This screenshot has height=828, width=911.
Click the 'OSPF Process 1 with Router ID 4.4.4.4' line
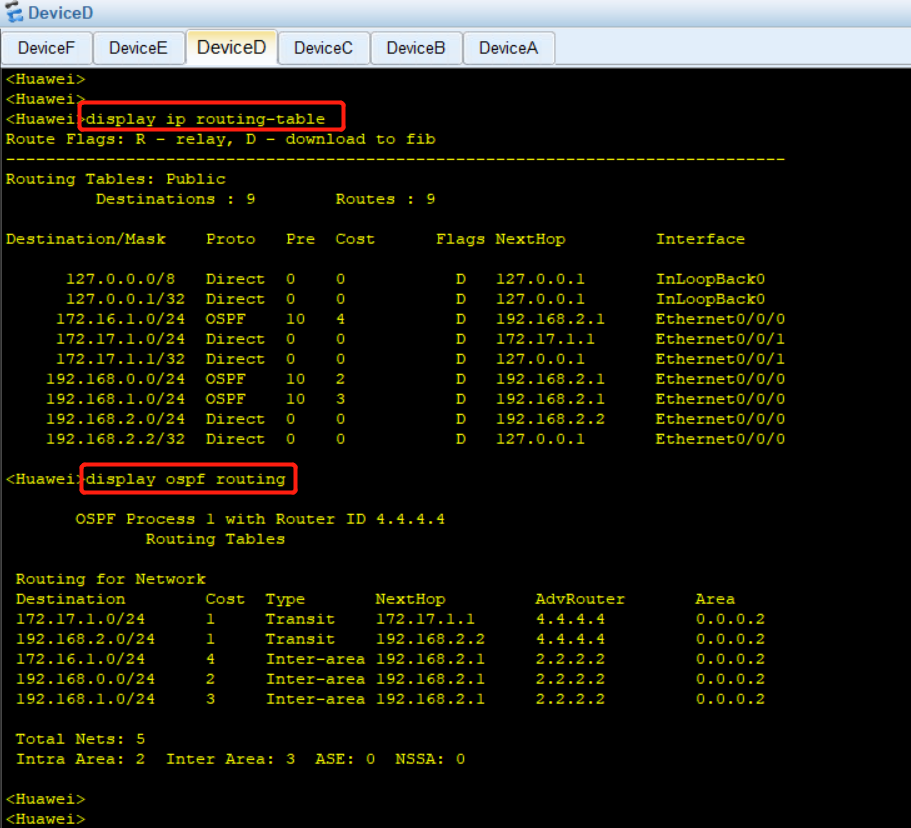click(x=260, y=519)
